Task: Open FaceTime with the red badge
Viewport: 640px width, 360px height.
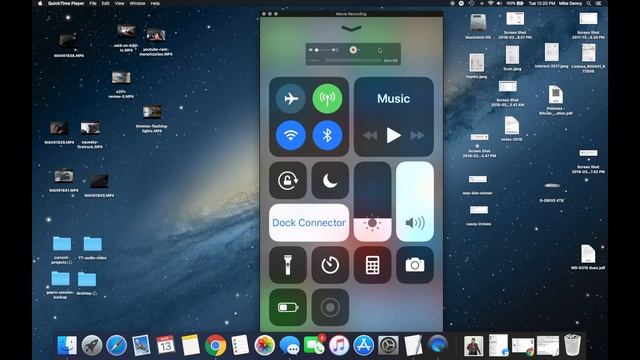Action: [x=314, y=345]
